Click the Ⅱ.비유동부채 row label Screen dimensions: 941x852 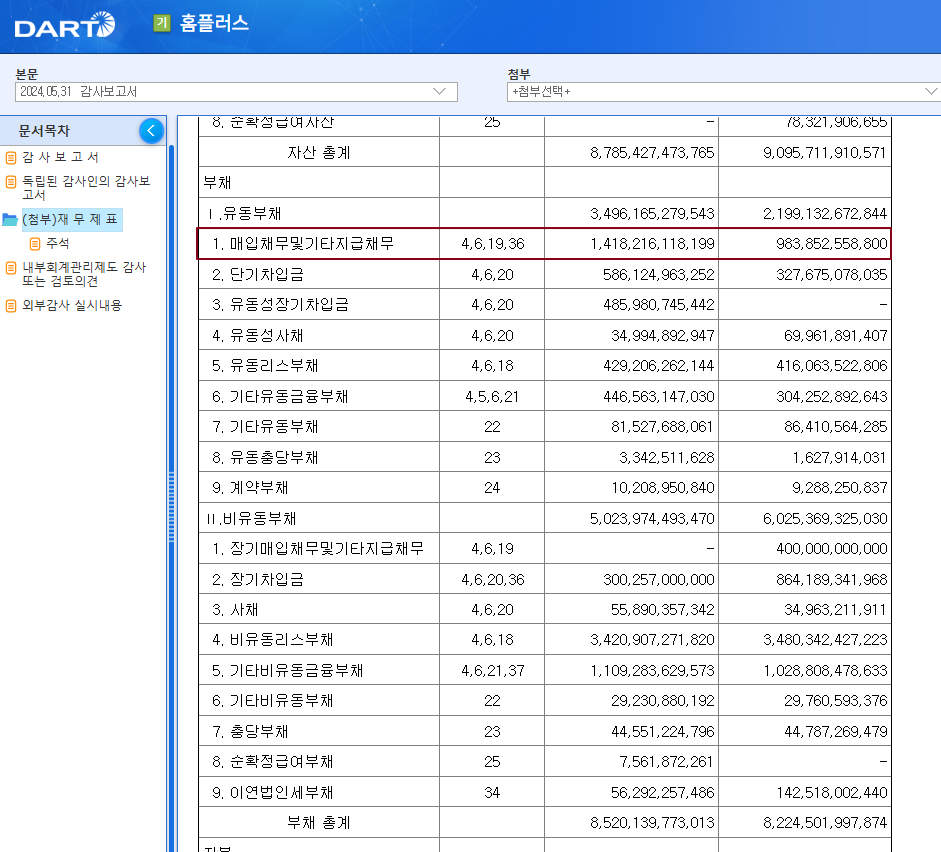pyautogui.click(x=251, y=518)
